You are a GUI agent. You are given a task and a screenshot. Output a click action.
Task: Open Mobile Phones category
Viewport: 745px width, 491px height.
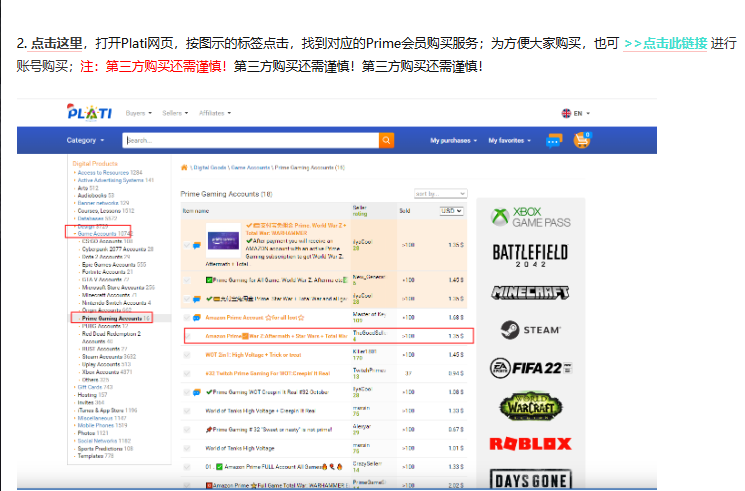[102, 425]
